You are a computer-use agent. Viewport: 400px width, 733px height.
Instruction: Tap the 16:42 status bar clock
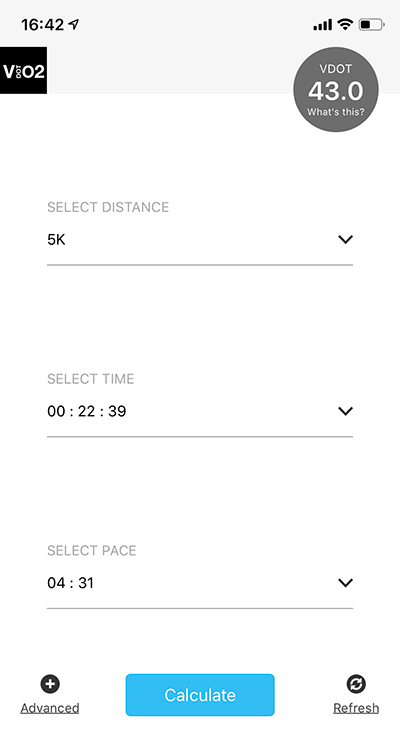tap(43, 24)
